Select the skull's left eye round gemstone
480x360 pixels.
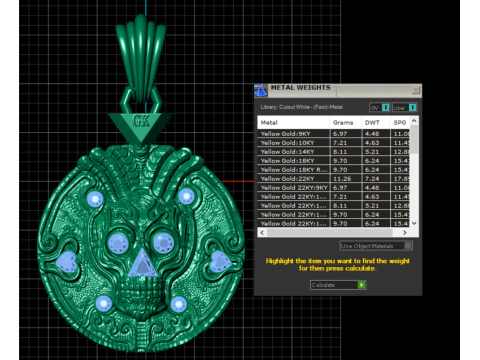click(118, 242)
